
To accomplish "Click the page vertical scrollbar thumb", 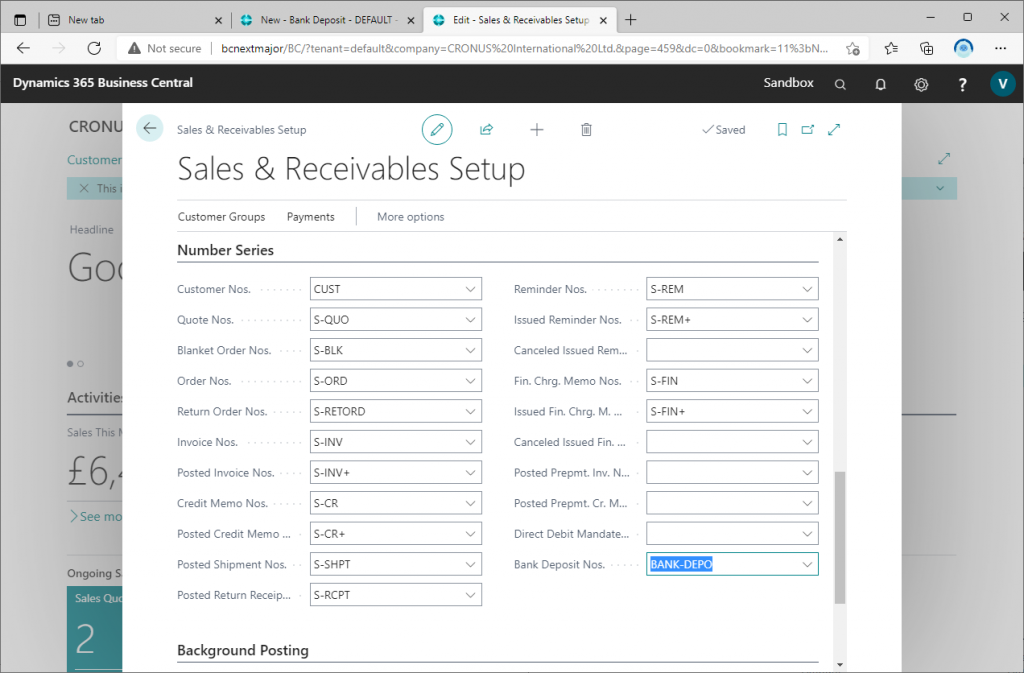I will [x=840, y=535].
